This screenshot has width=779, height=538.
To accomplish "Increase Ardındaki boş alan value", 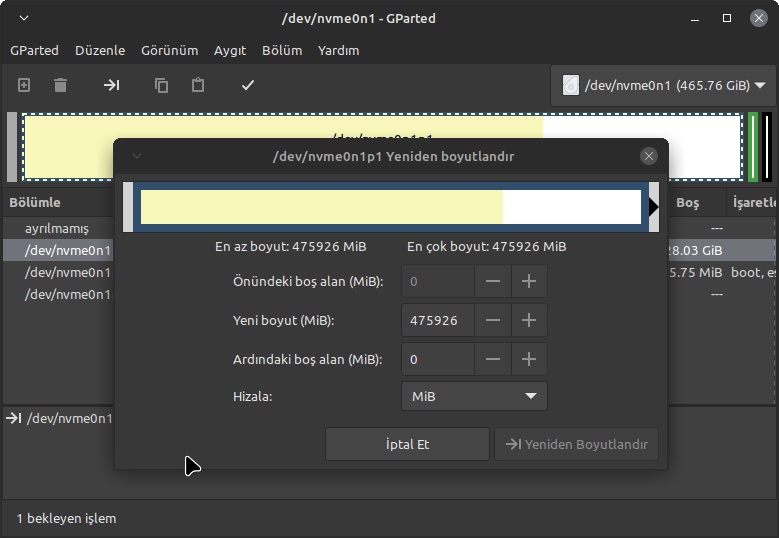I will tap(529, 359).
